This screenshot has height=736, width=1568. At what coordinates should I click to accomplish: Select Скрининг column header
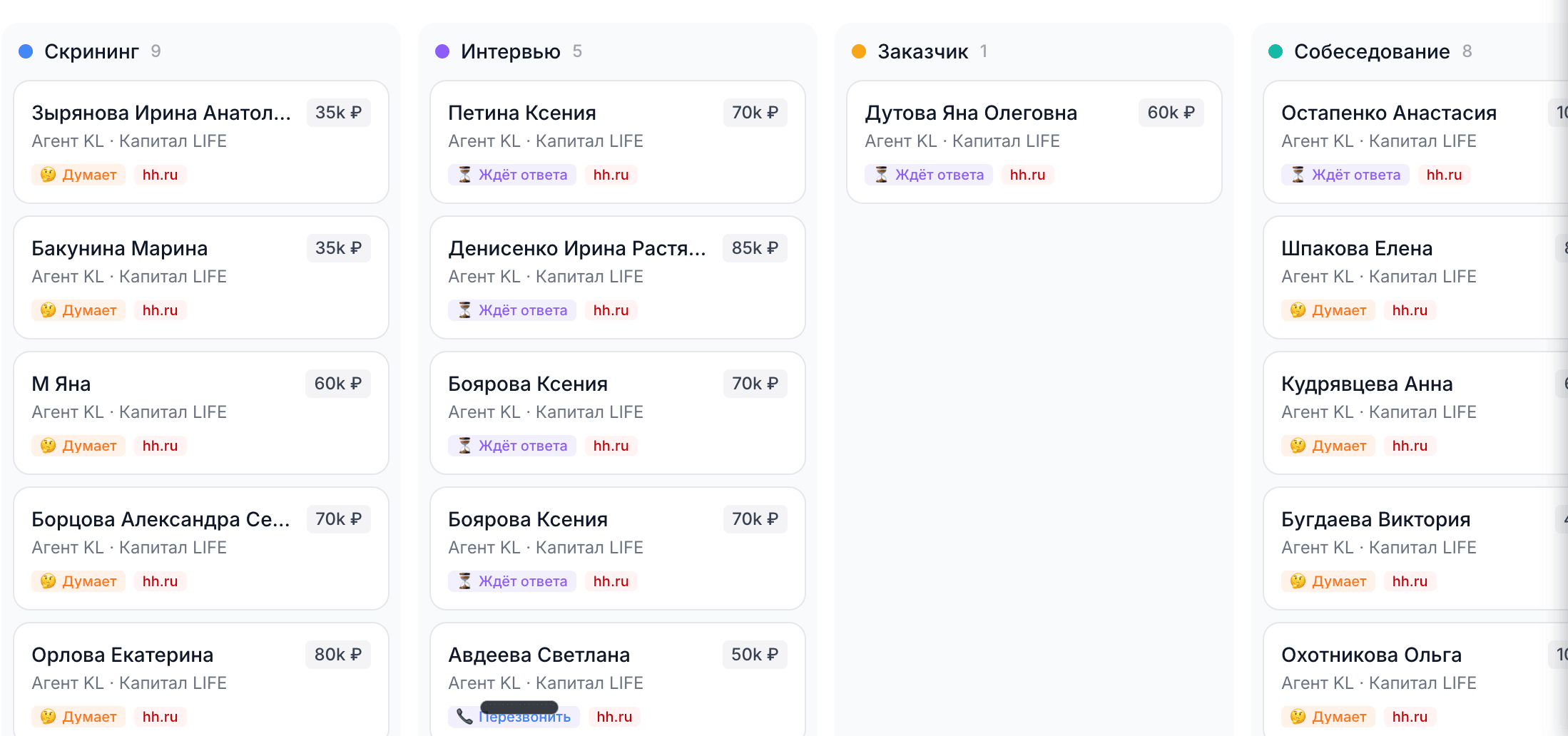(x=91, y=51)
